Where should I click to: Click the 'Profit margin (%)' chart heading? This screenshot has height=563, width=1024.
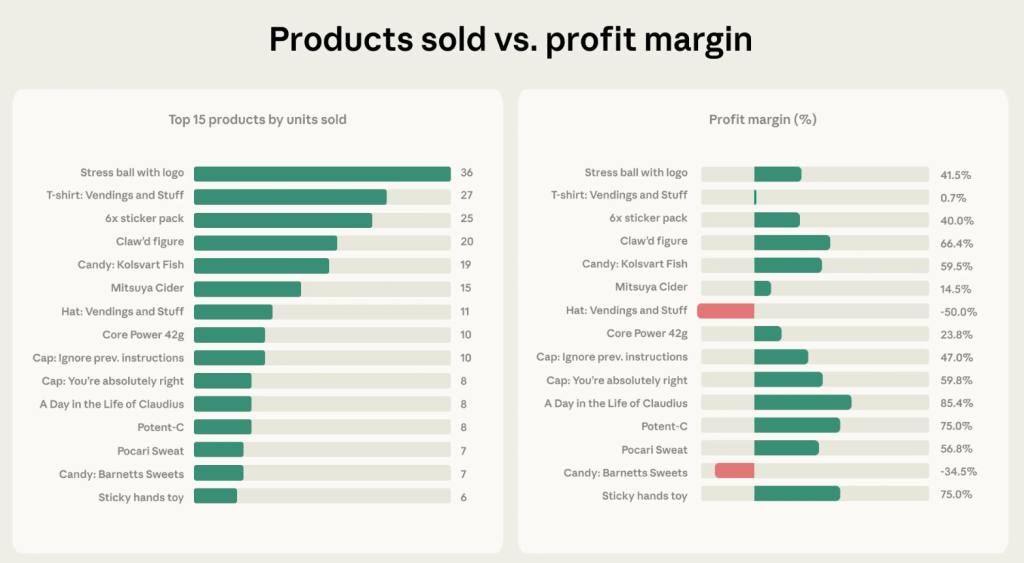762,120
